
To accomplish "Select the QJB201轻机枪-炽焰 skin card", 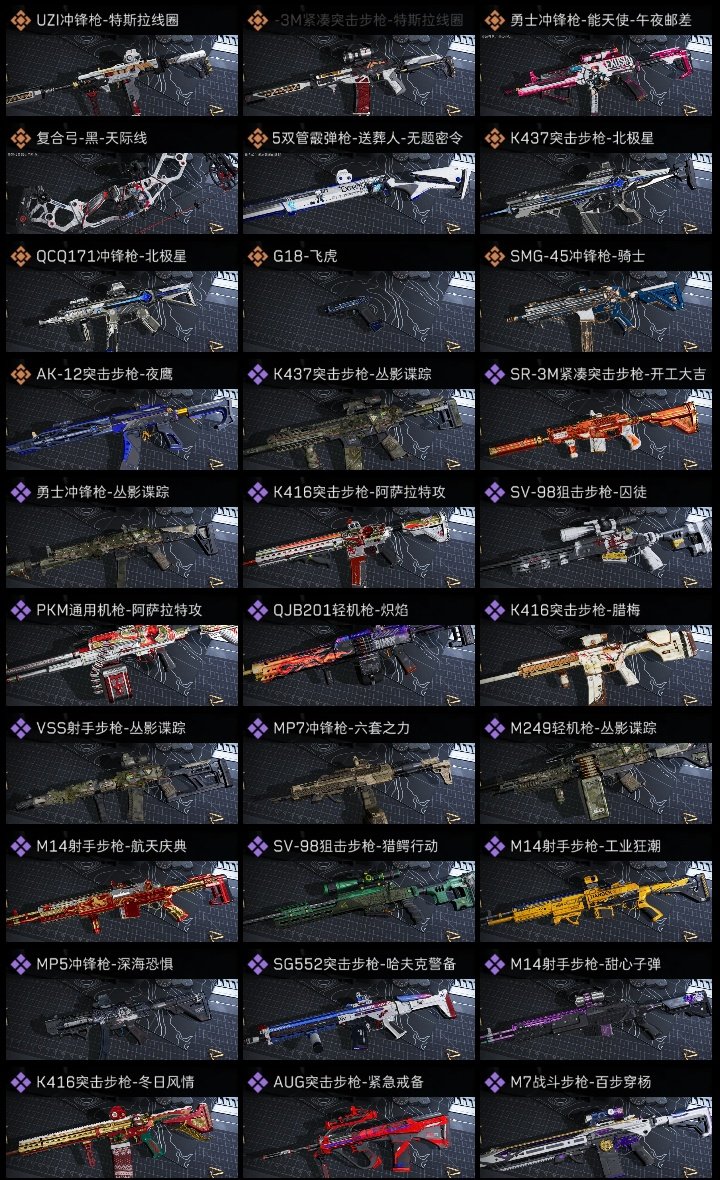I will pos(359,652).
